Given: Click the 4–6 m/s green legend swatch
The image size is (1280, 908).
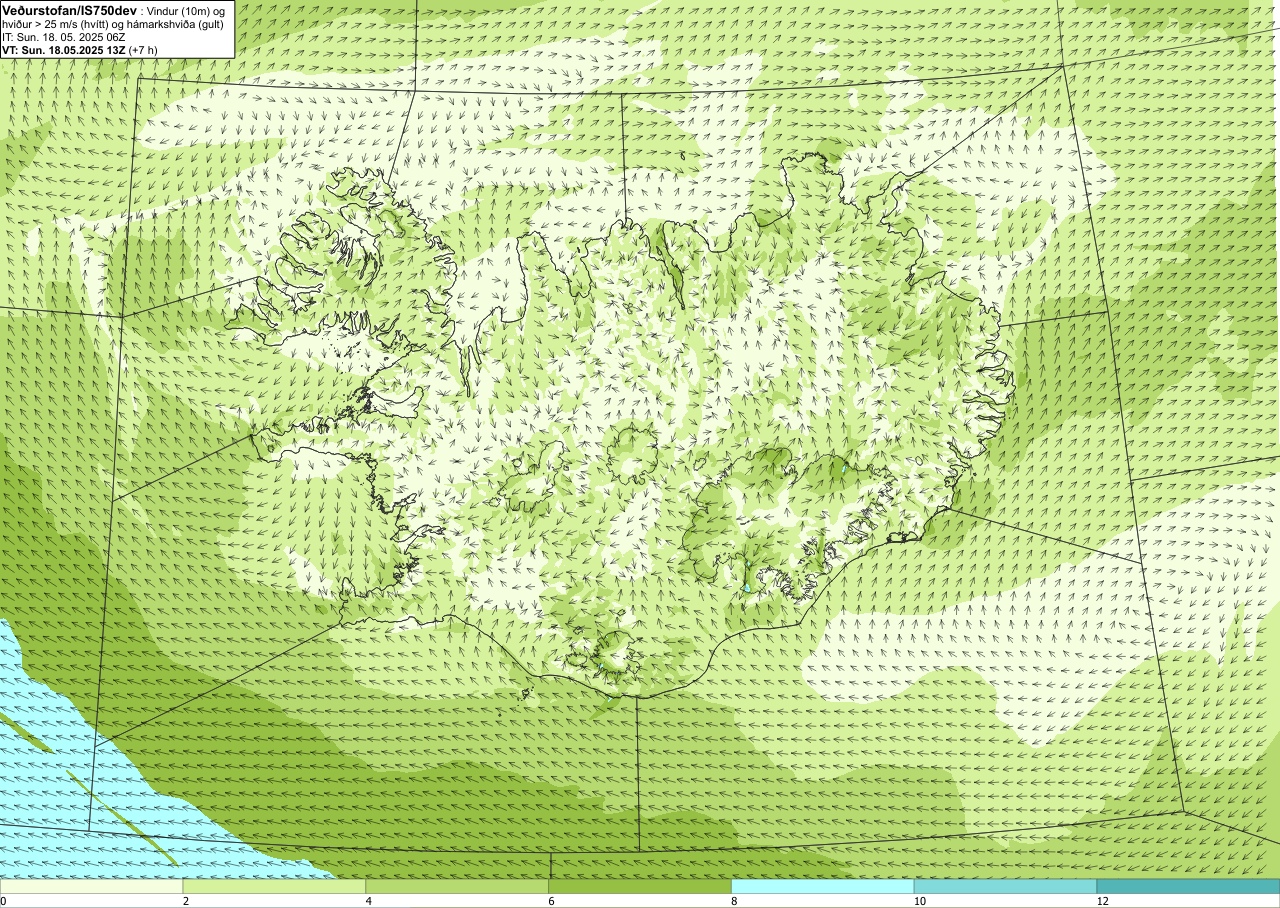Looking at the screenshot, I should click(457, 886).
